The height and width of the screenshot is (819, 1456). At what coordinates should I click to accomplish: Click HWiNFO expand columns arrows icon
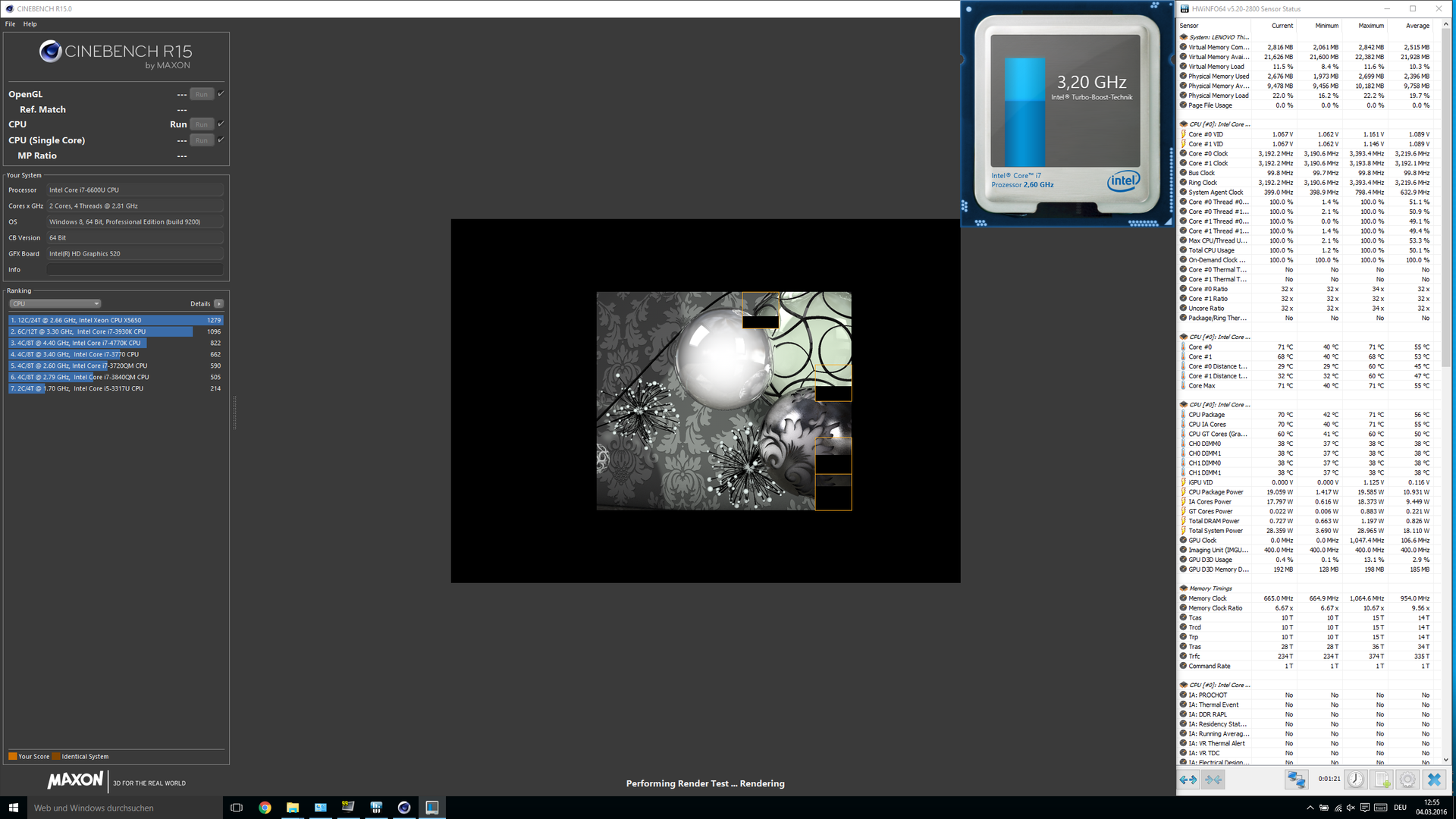coord(1188,779)
